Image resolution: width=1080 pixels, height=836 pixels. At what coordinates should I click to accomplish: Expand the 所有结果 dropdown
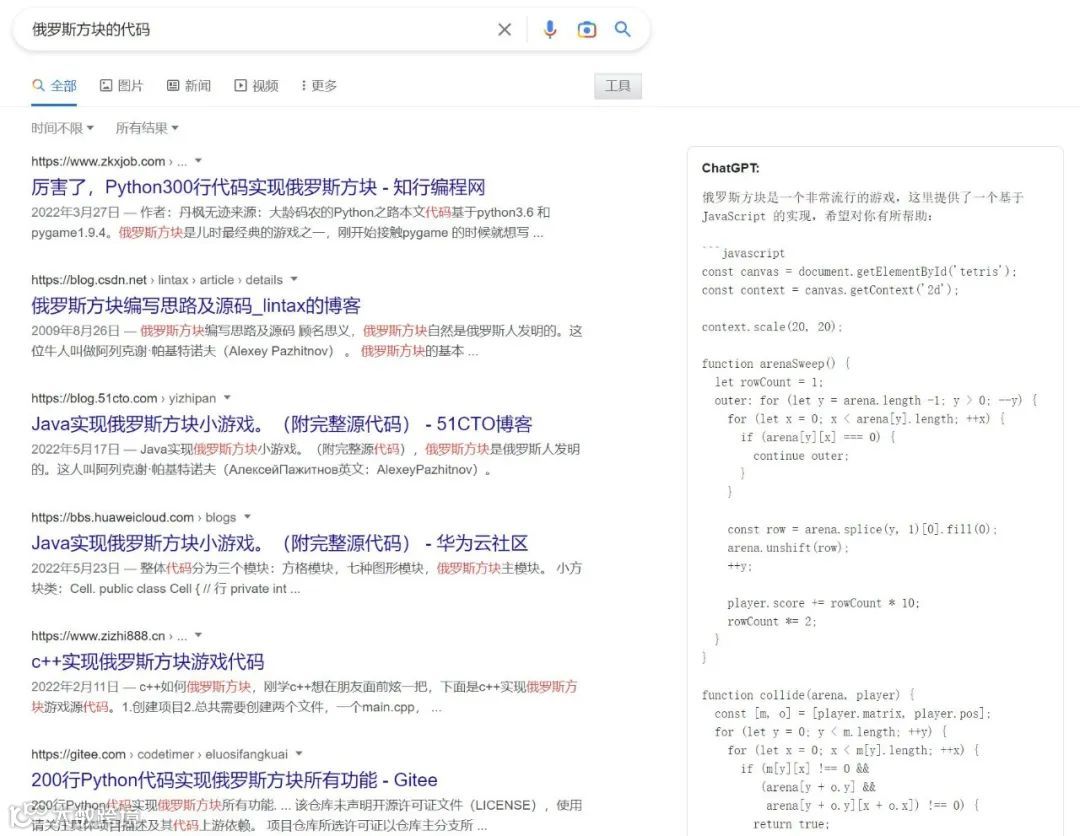(147, 128)
